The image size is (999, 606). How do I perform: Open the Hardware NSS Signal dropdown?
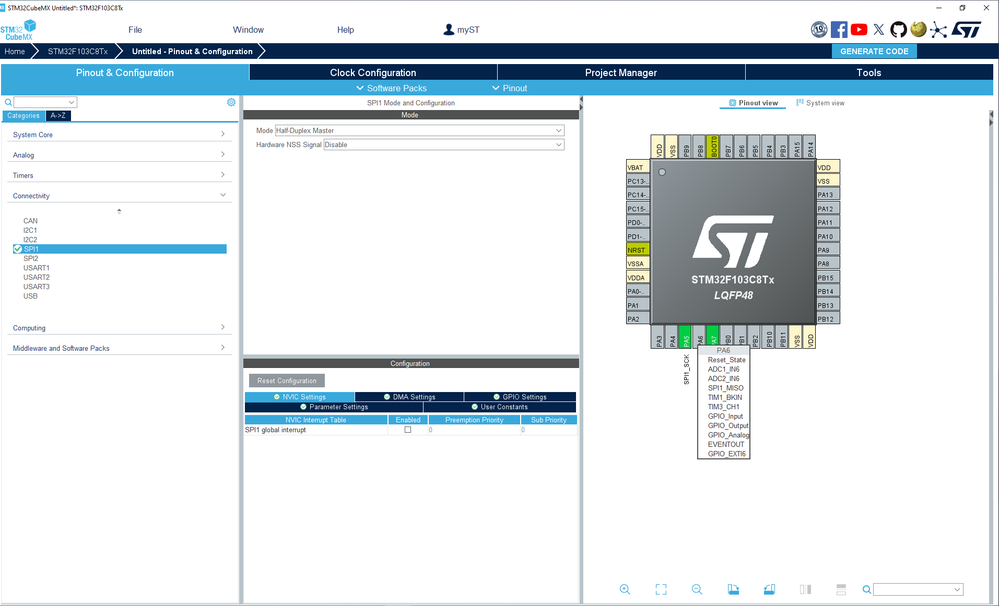(444, 145)
